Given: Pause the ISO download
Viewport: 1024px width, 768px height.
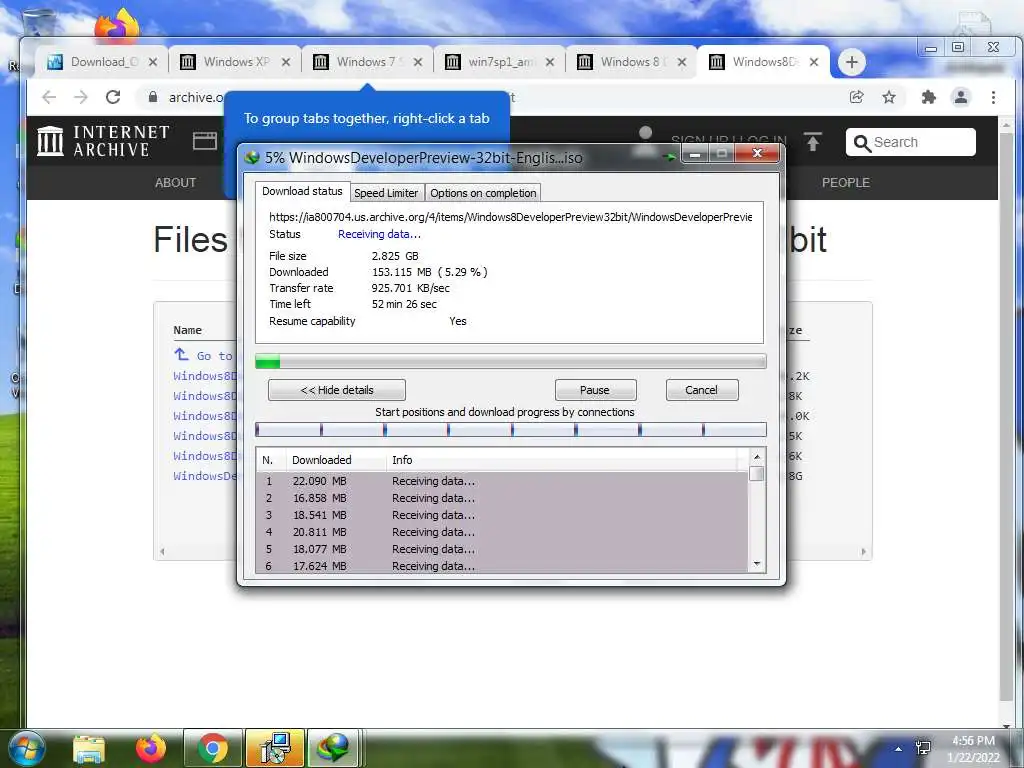Looking at the screenshot, I should [x=595, y=390].
